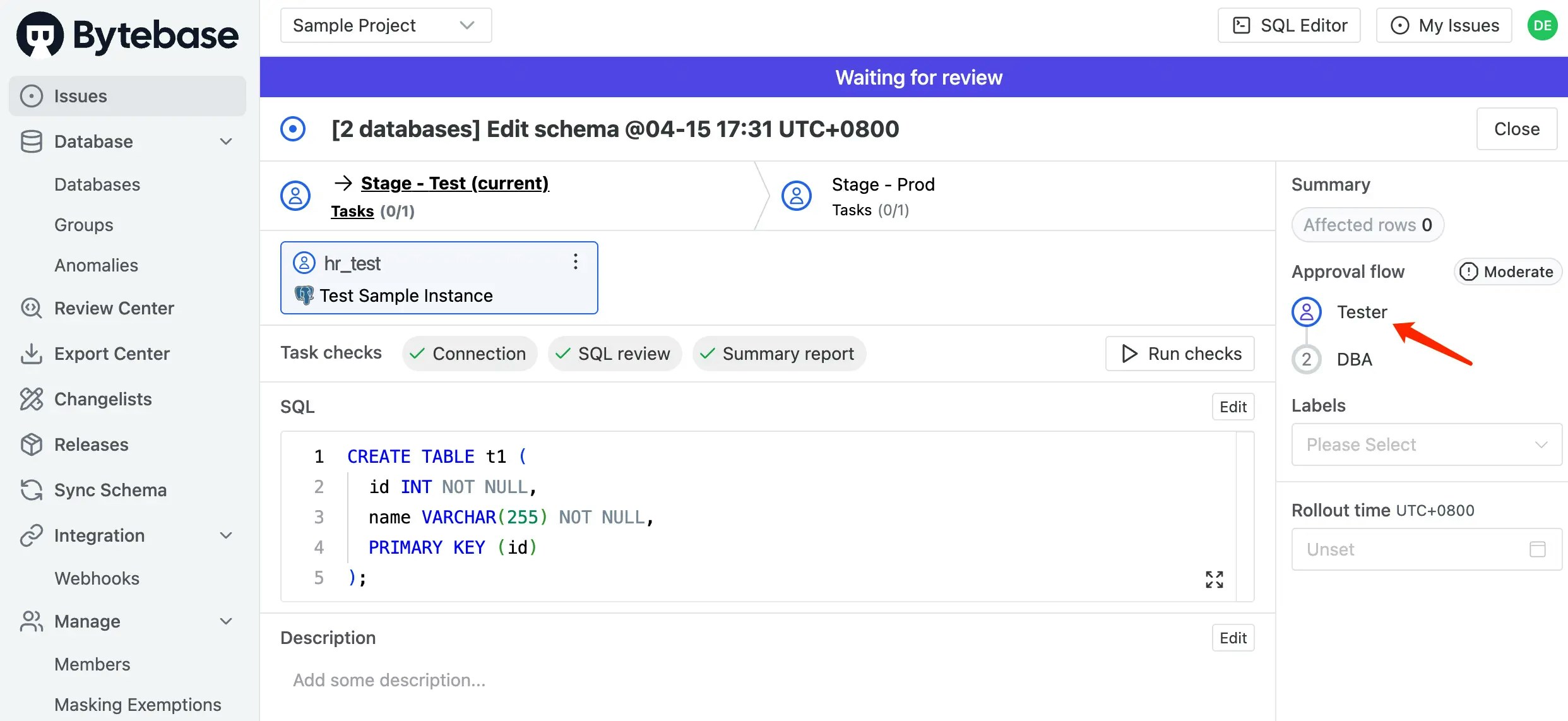This screenshot has height=721, width=1568.
Task: Click the Bytebase logo icon
Action: 38,34
